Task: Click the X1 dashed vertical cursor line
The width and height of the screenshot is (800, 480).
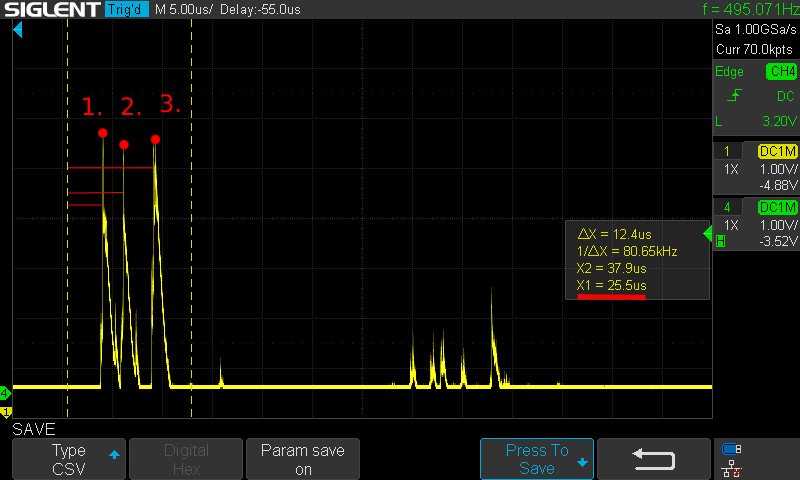Action: click(67, 218)
